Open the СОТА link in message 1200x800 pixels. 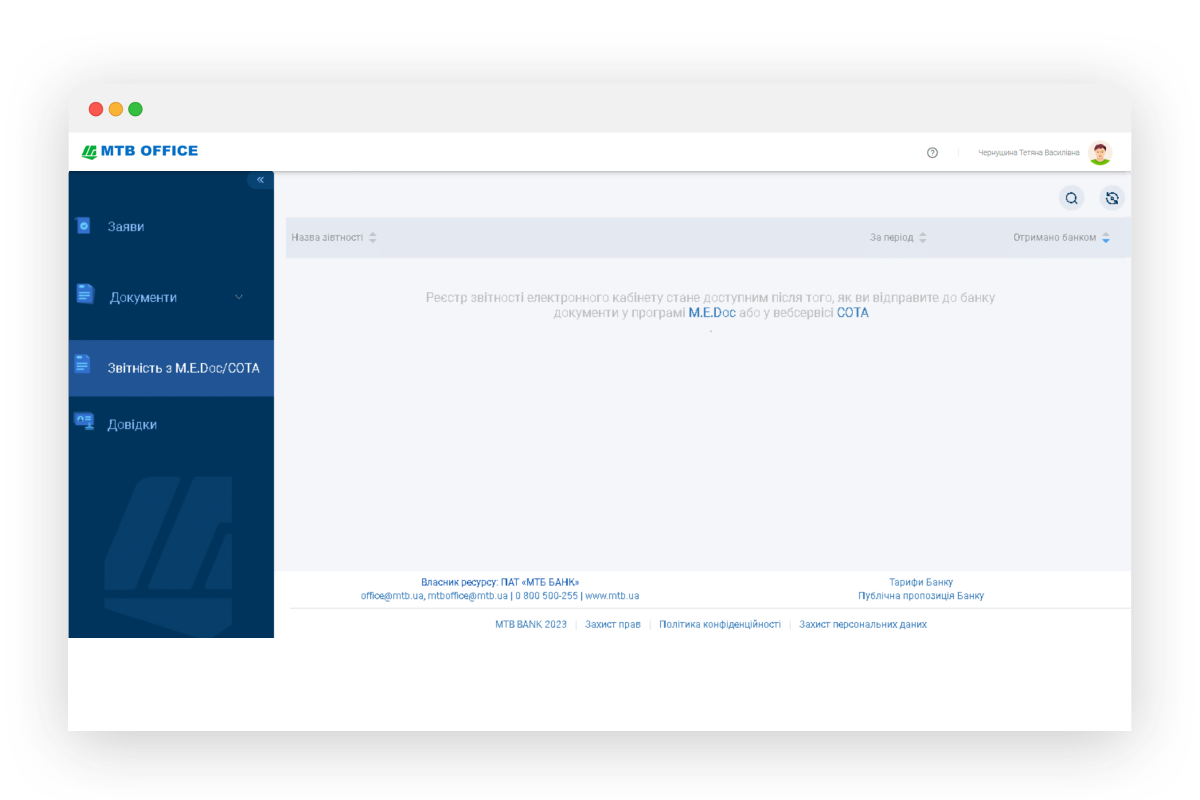tap(852, 313)
